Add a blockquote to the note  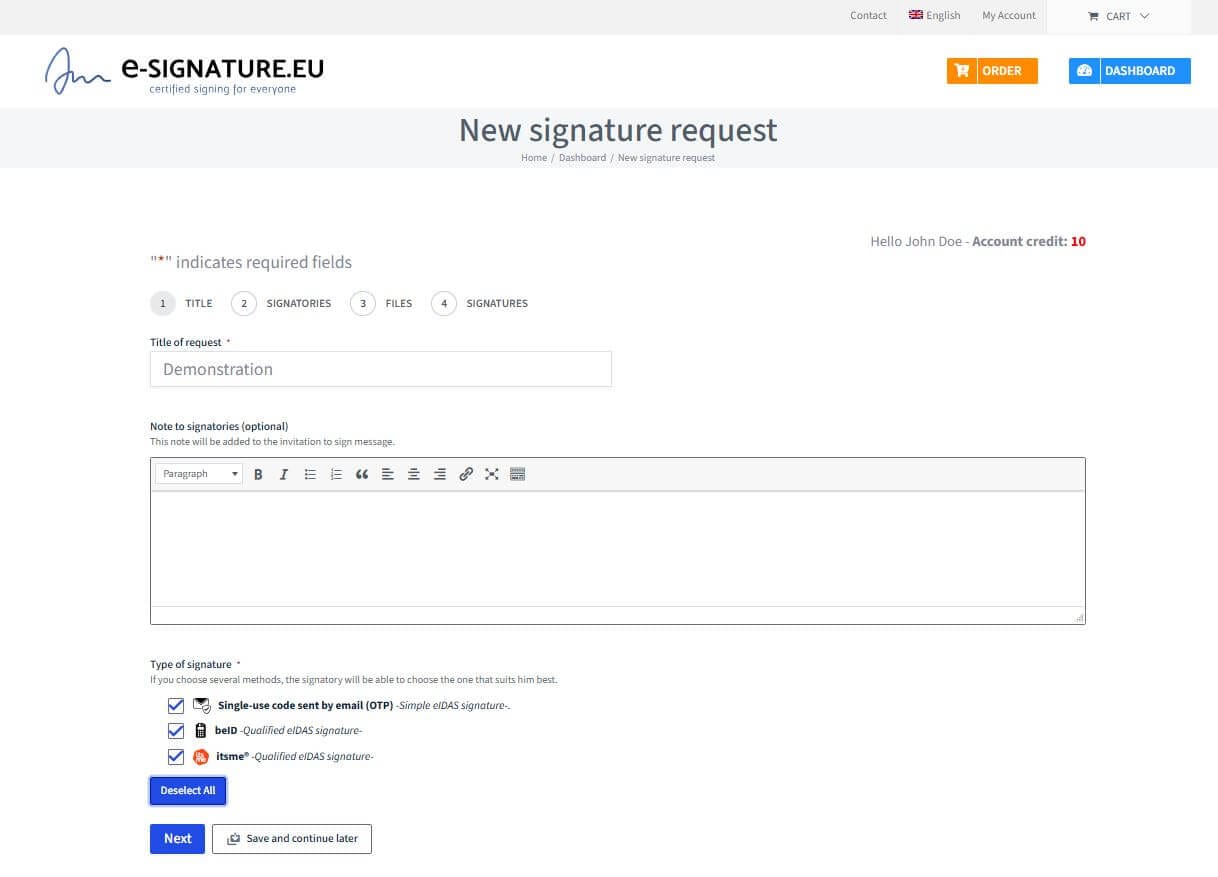coord(362,474)
